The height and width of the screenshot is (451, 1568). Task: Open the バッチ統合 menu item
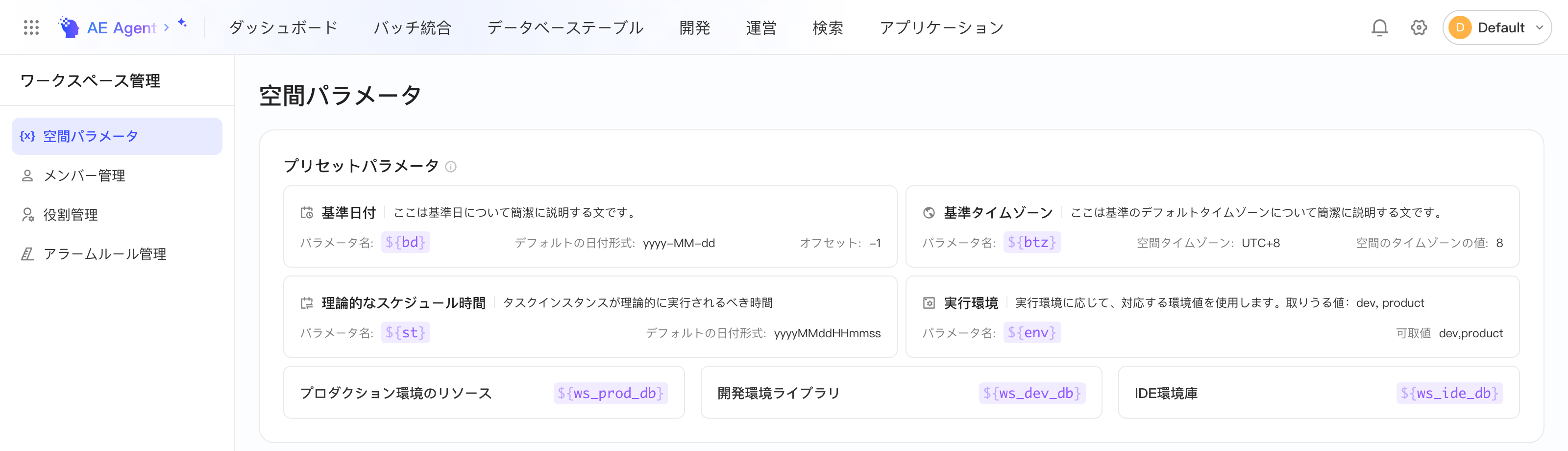point(413,28)
